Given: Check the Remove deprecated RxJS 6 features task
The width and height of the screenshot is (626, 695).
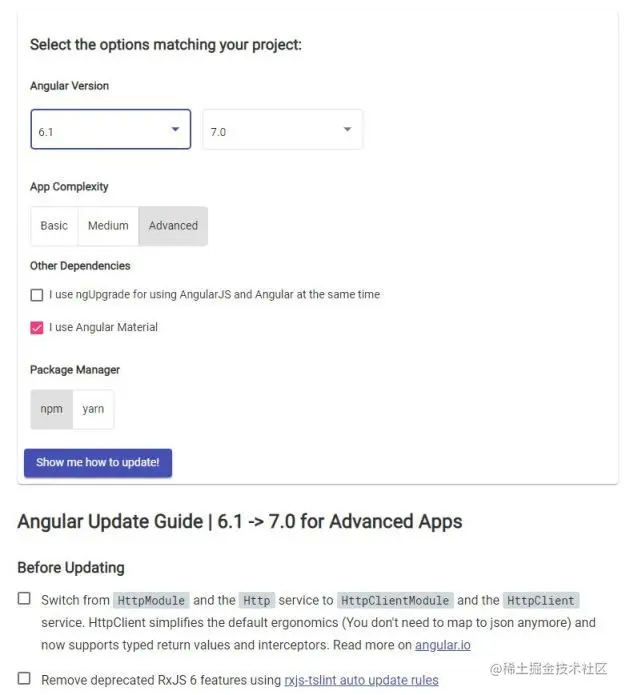Looking at the screenshot, I should pyautogui.click(x=24, y=678).
